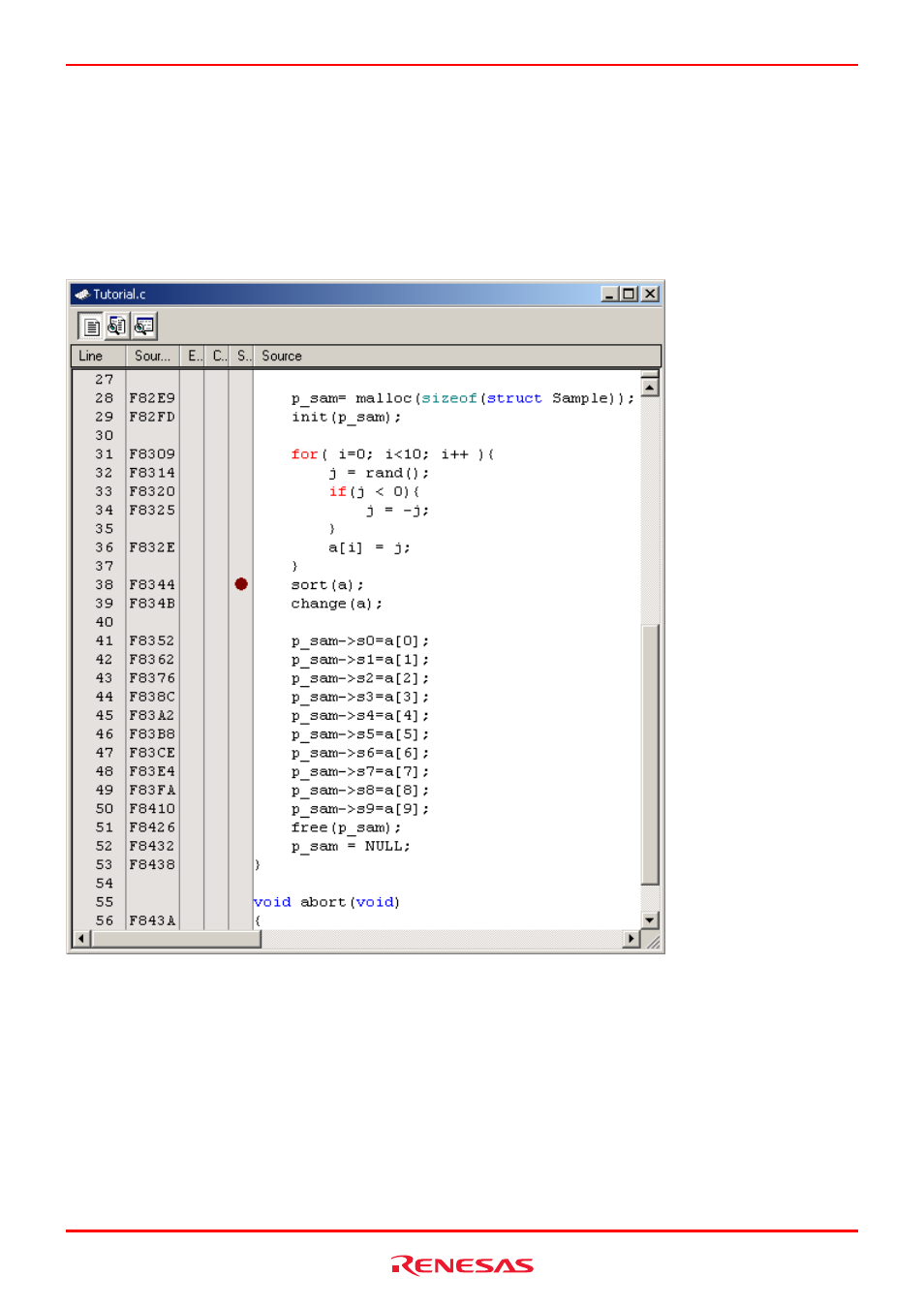Click the Source column header
The height and width of the screenshot is (1308, 924).
coord(456,357)
